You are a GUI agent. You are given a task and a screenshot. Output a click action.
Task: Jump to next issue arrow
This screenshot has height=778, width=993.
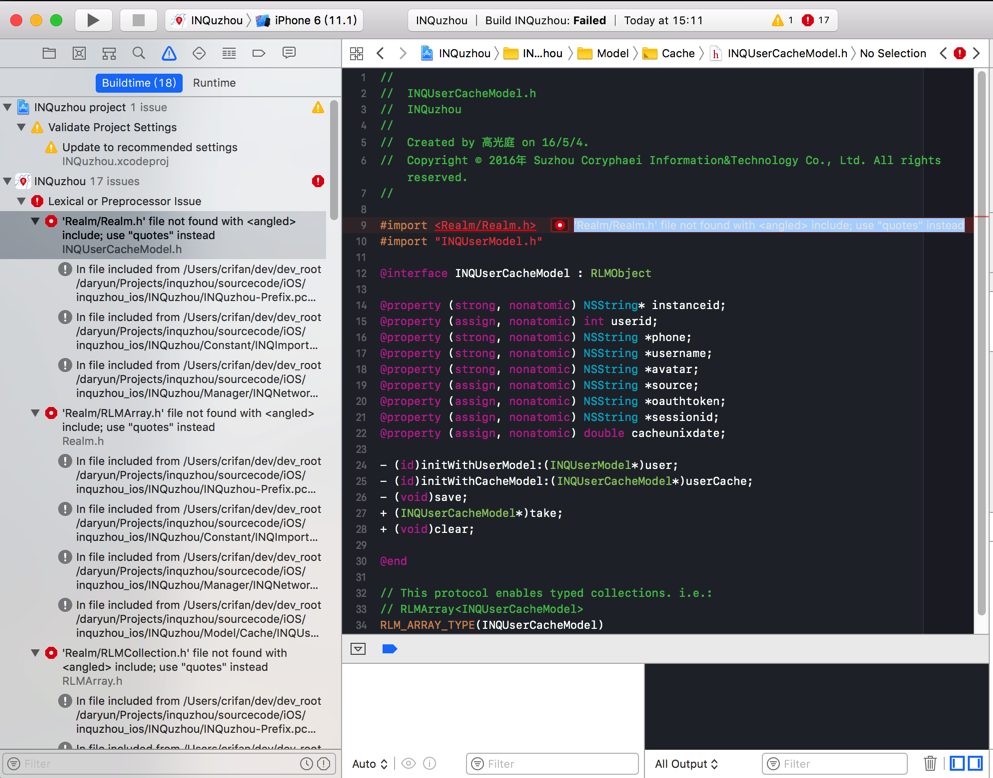coord(977,54)
